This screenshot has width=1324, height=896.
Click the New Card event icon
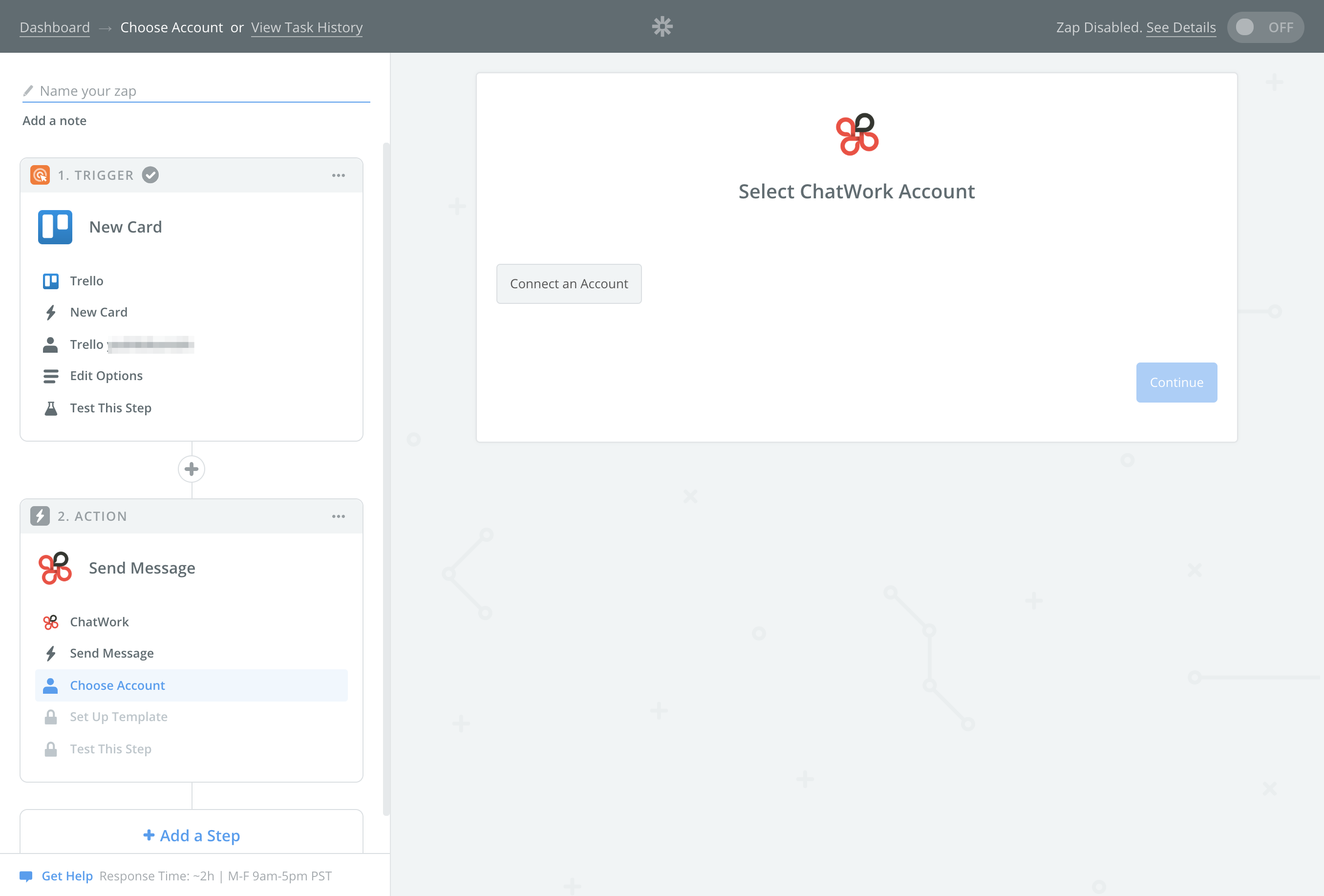click(51, 313)
